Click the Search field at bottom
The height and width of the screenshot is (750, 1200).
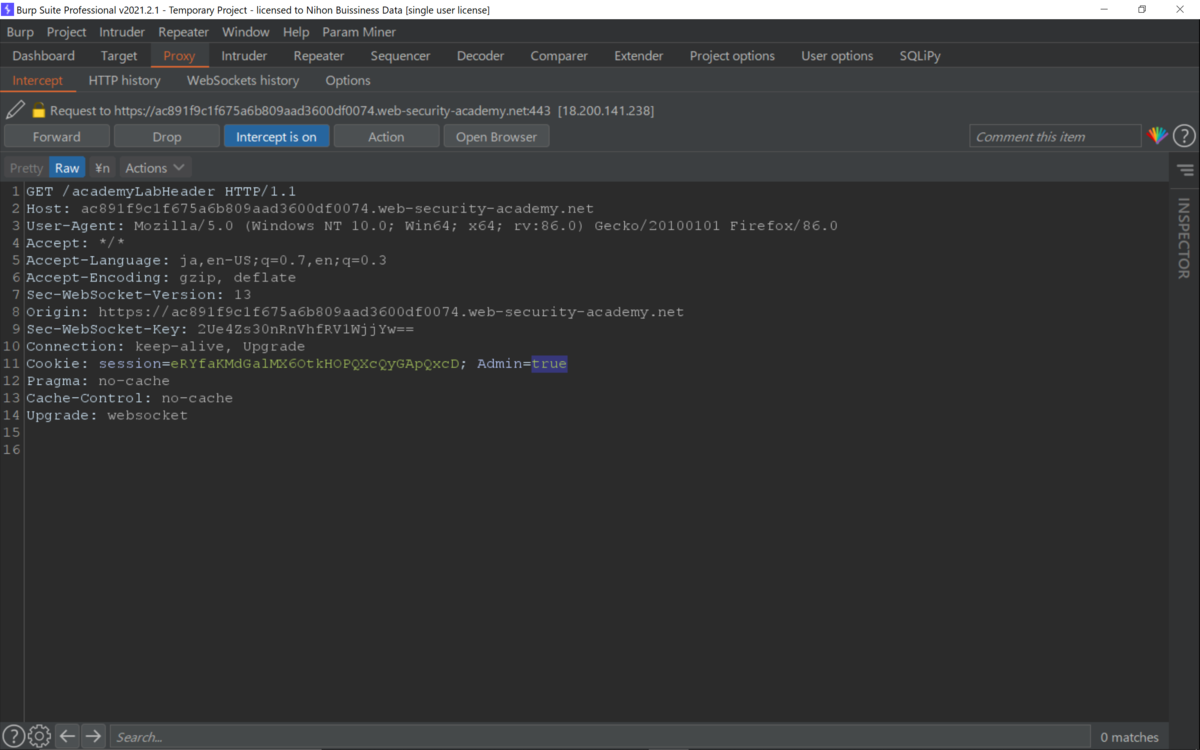coord(599,736)
